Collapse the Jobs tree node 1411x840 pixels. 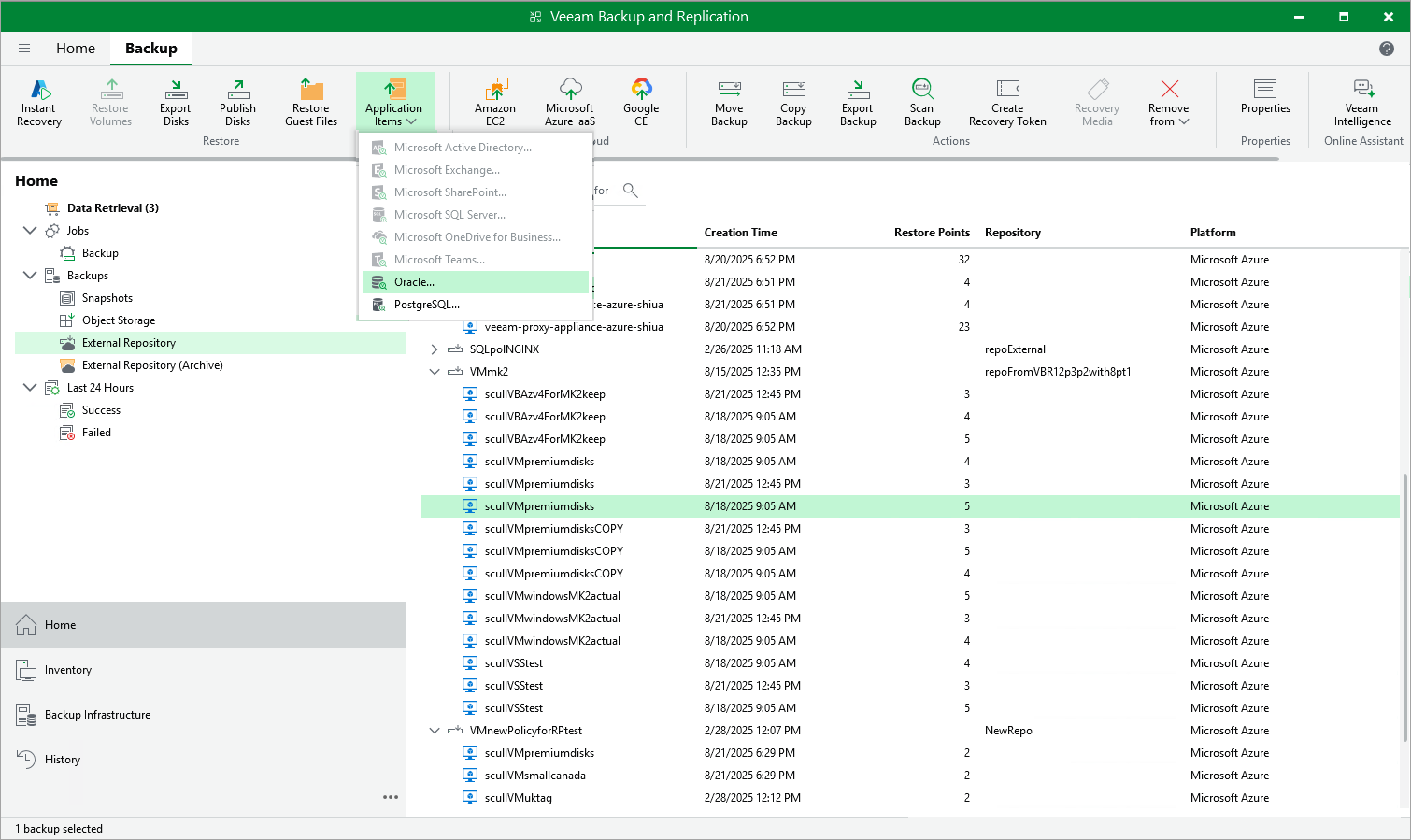pos(30,231)
